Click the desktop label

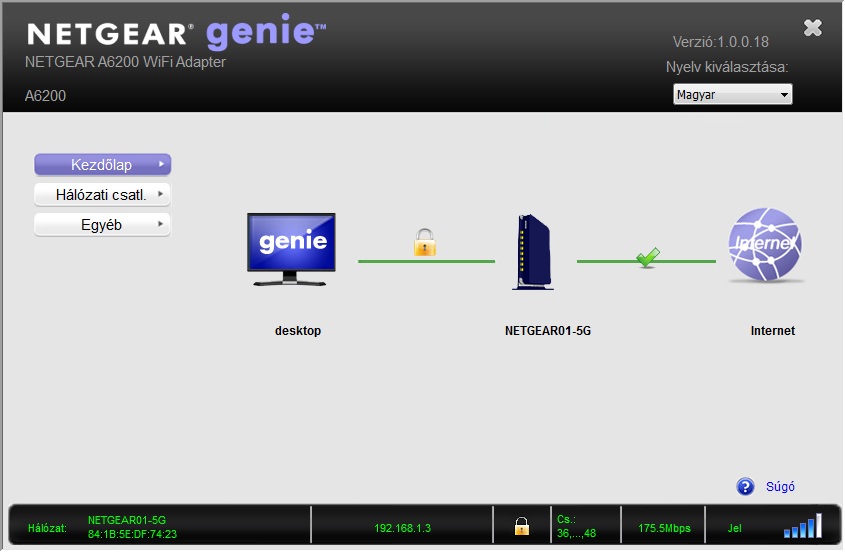(x=298, y=330)
